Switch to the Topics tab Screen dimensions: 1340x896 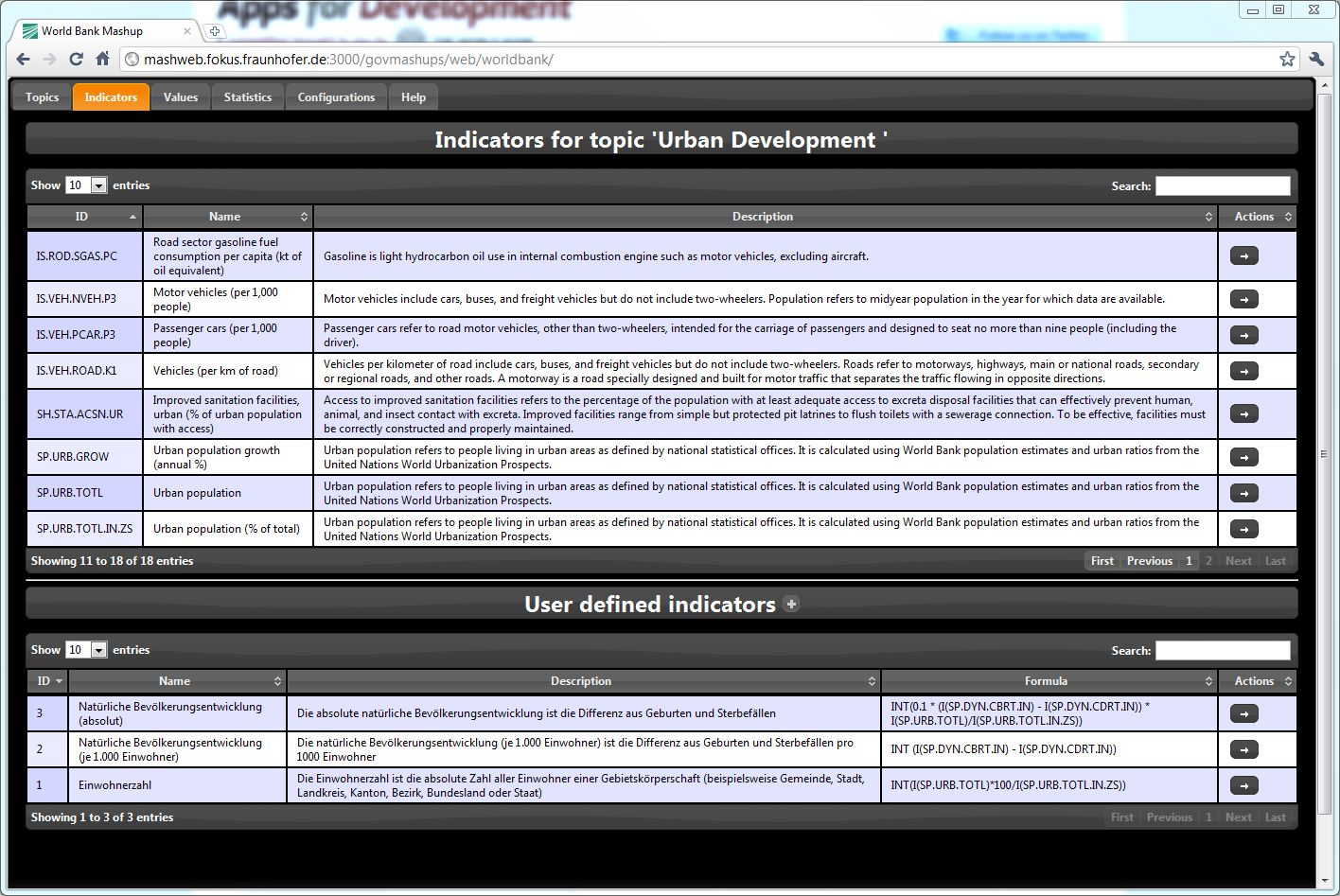42,97
